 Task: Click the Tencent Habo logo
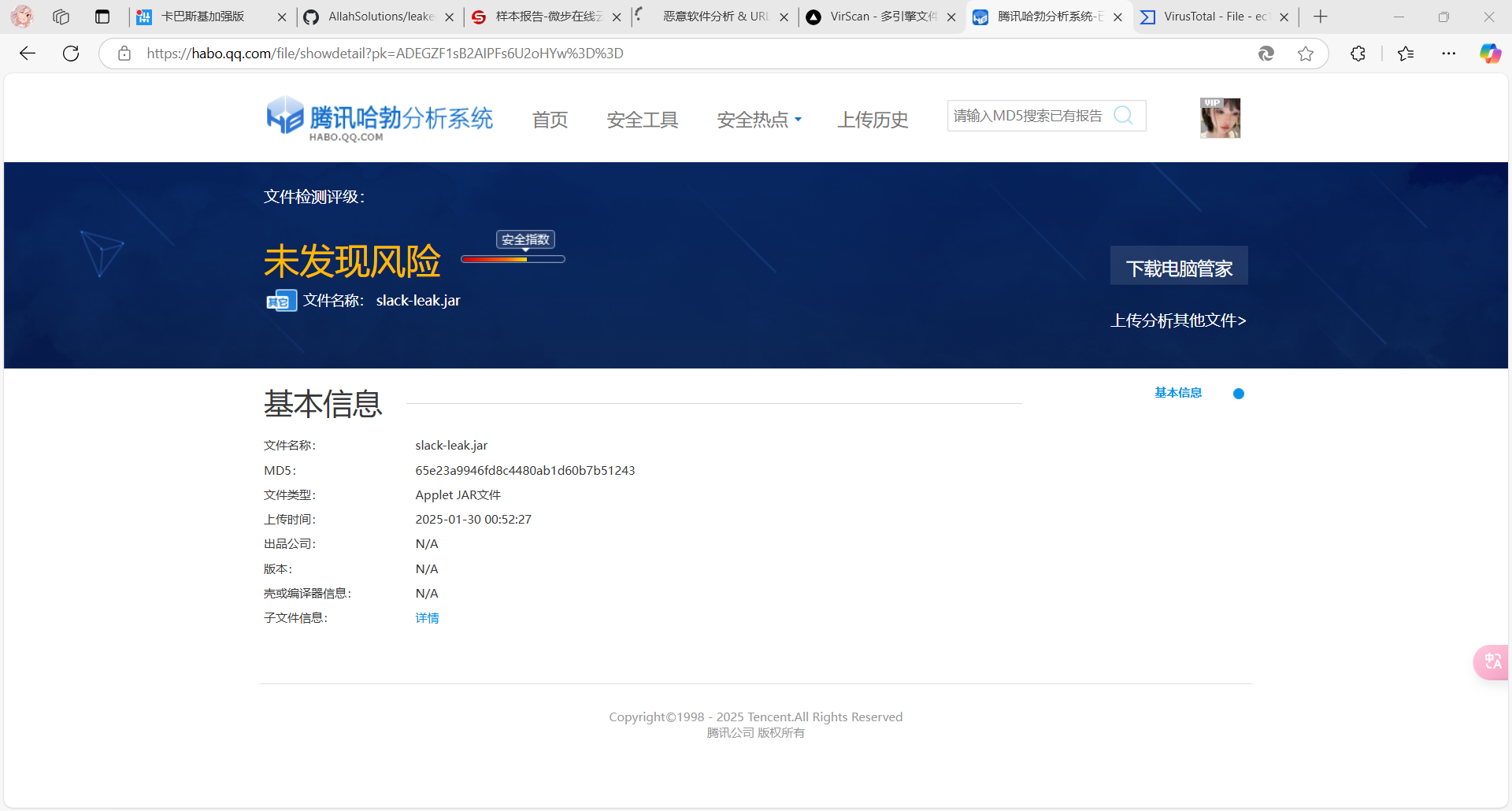coord(380,119)
